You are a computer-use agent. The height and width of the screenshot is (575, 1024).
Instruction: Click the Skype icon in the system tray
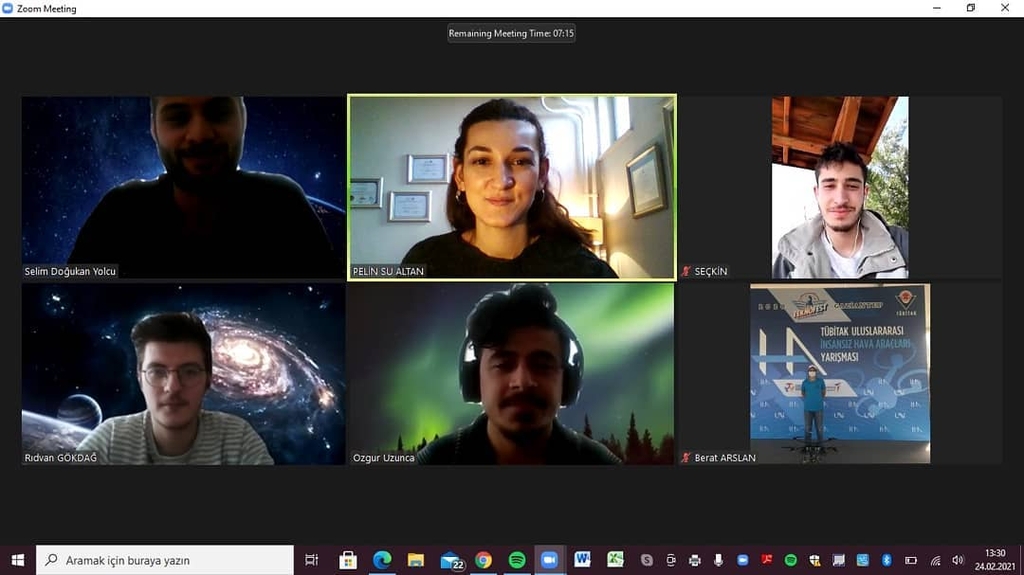pos(647,560)
